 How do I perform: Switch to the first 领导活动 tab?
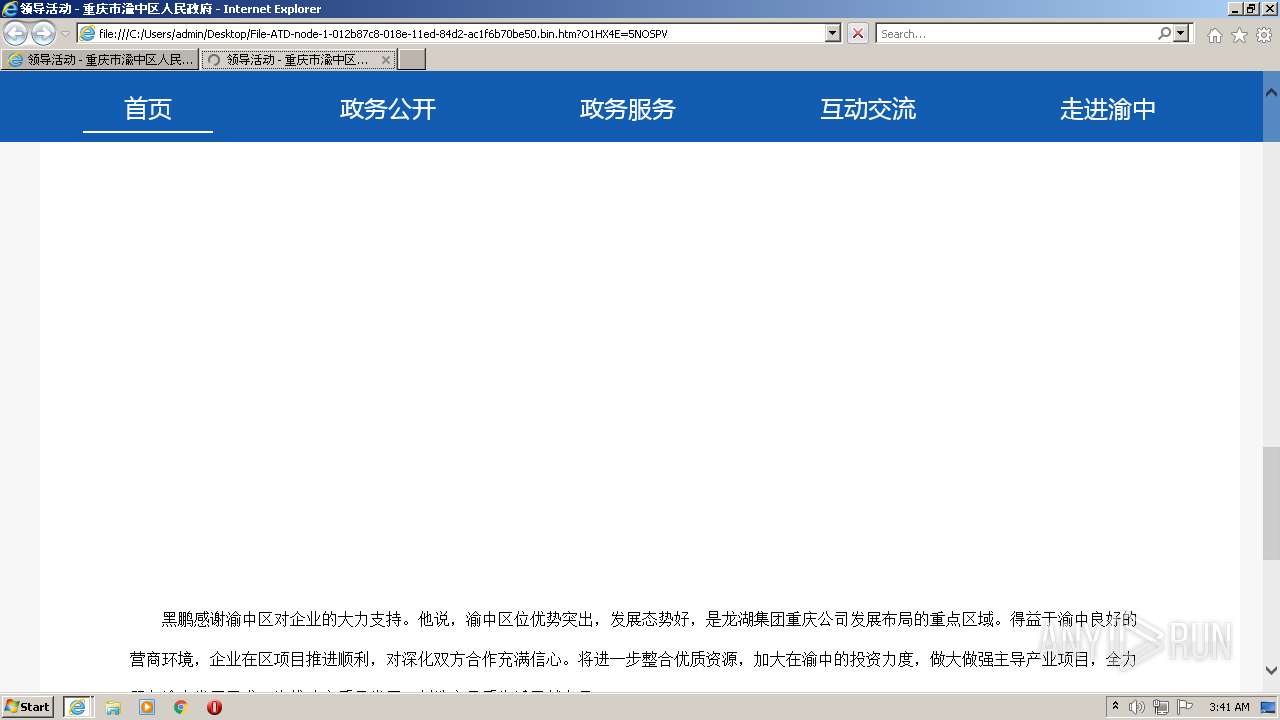tap(100, 60)
